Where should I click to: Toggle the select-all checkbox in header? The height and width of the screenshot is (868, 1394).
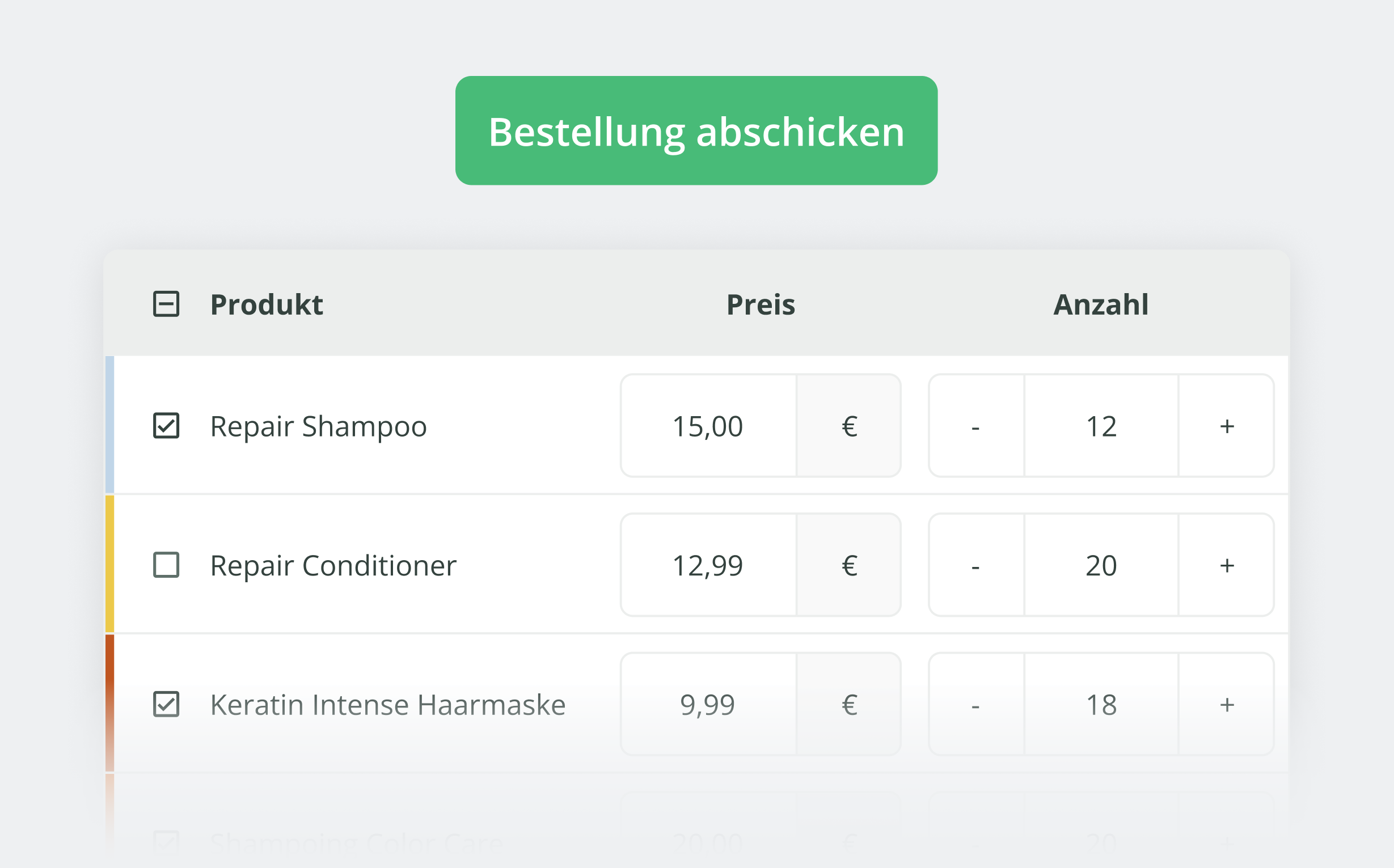(x=166, y=304)
